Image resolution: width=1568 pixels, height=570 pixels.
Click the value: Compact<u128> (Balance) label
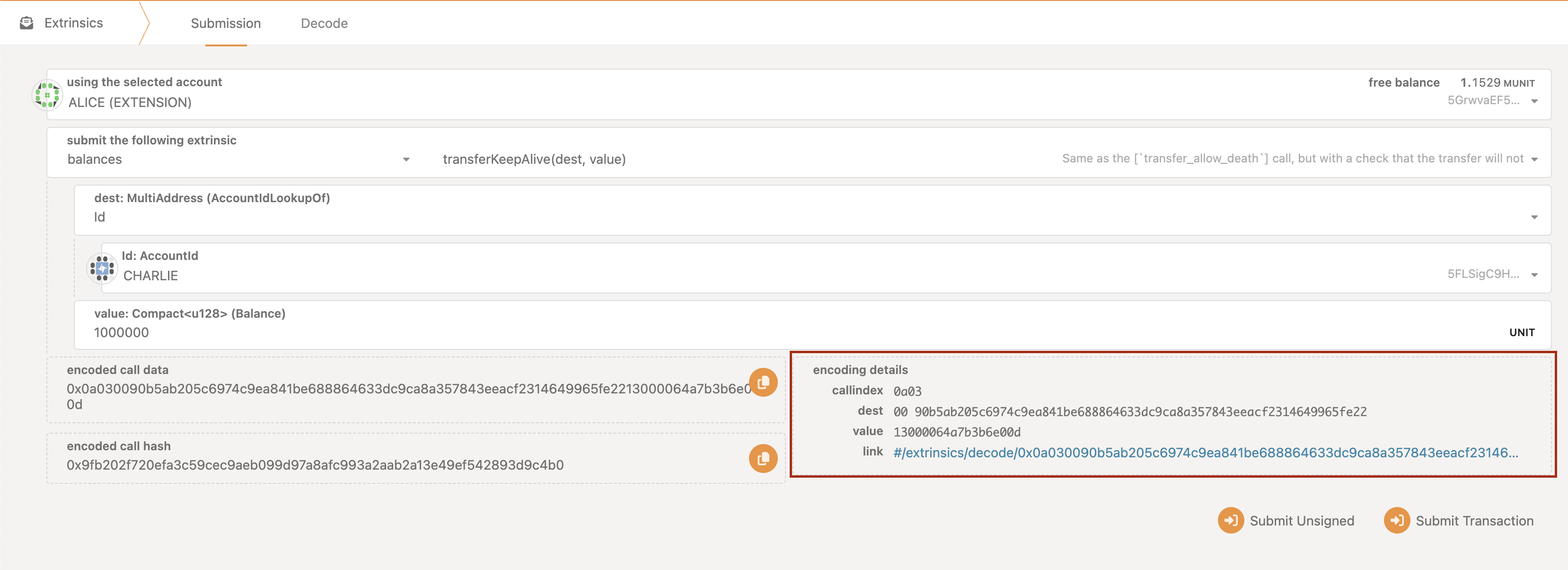[x=189, y=313]
